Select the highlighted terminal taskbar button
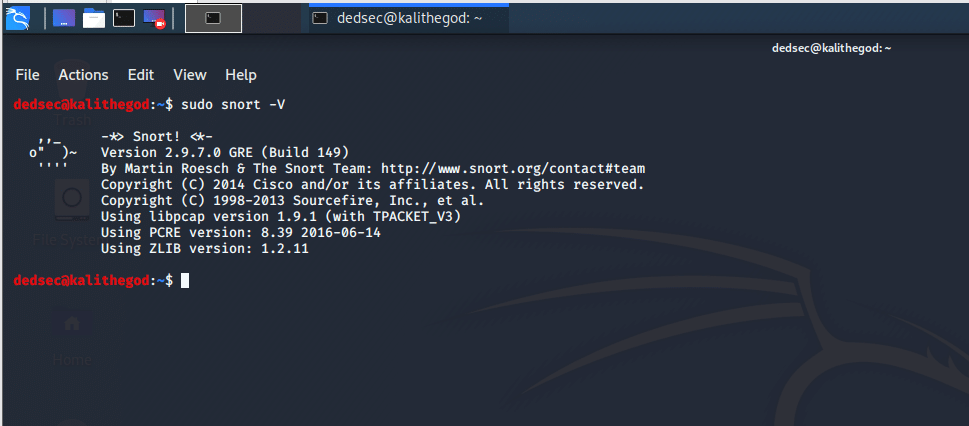This screenshot has width=969, height=426. 213,18
